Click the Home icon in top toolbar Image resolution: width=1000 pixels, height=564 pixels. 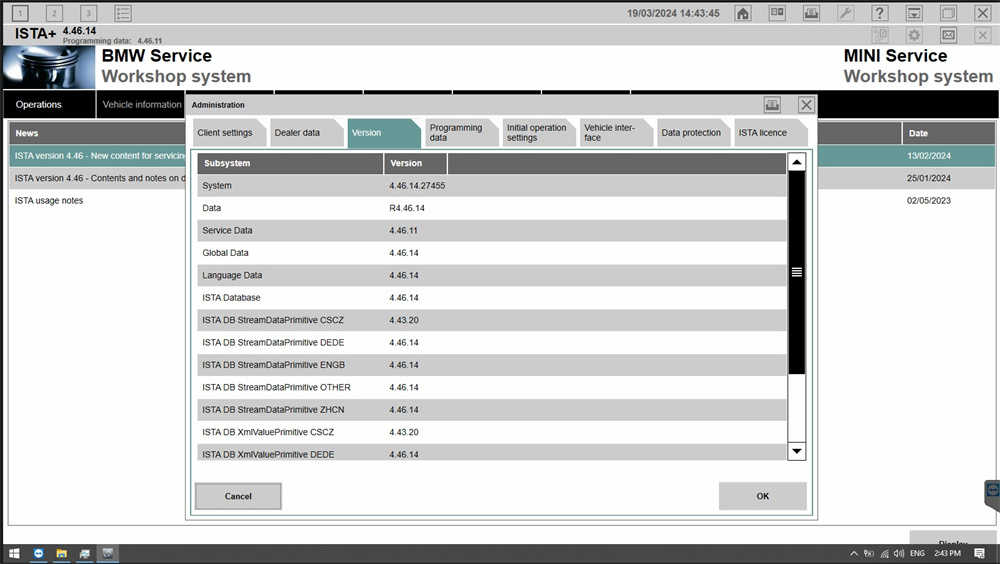(743, 13)
